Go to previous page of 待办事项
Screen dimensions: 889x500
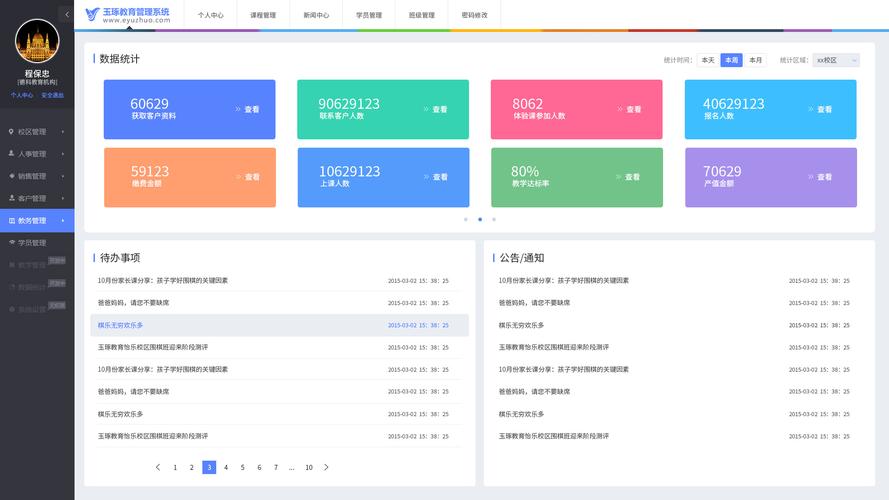(x=158, y=467)
